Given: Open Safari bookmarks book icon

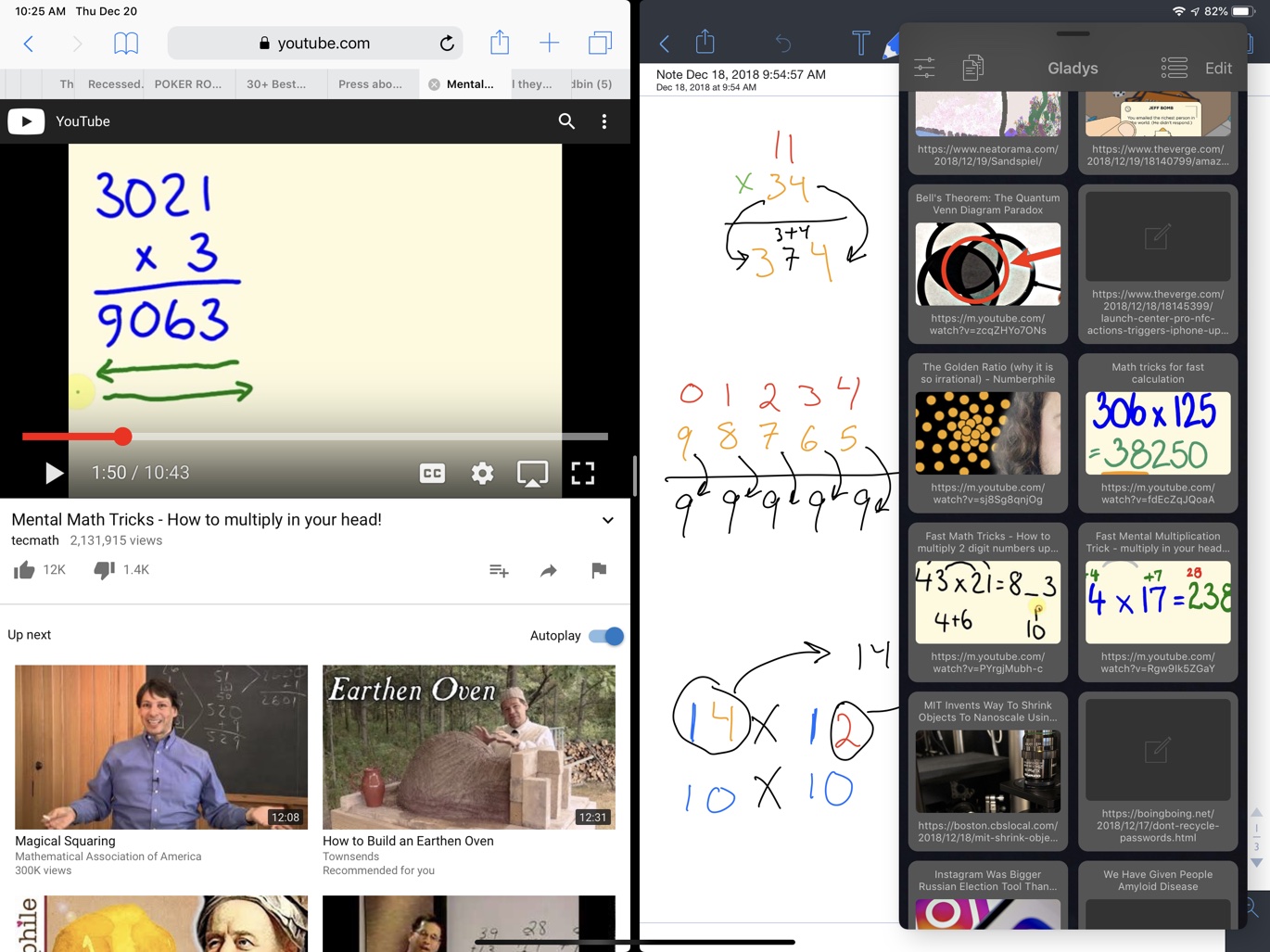Looking at the screenshot, I should click(x=126, y=44).
